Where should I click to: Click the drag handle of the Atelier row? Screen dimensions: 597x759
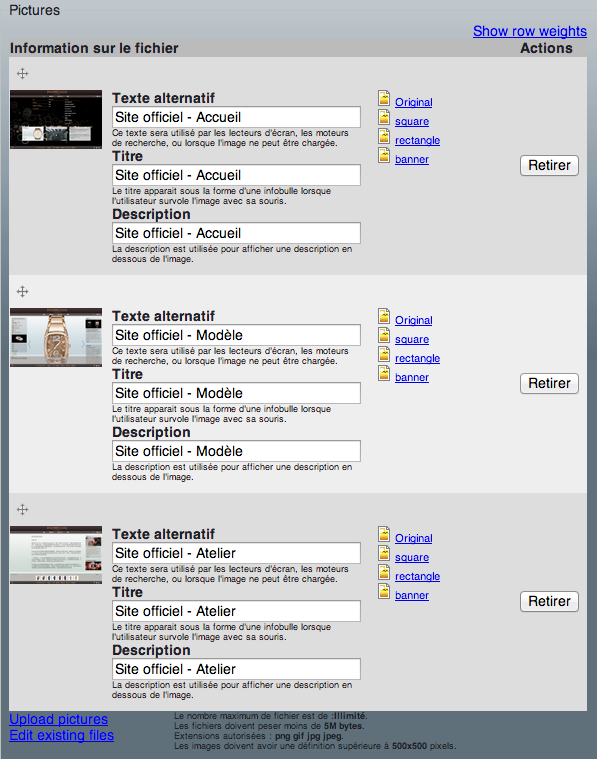22,509
